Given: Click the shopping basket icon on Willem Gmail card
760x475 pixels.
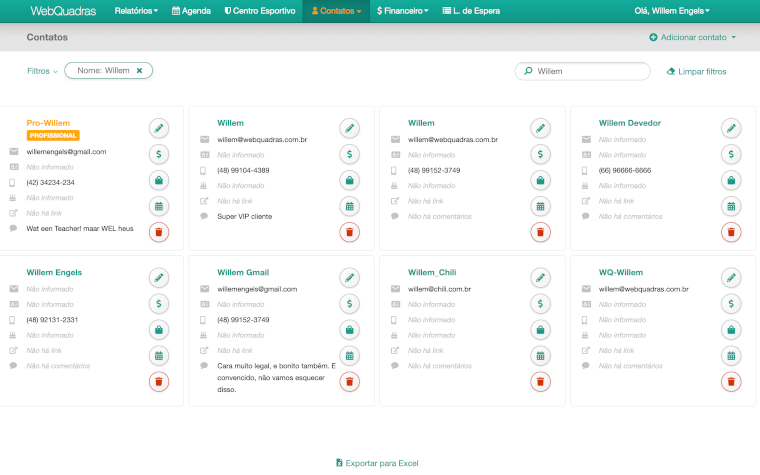Looking at the screenshot, I should point(349,329).
